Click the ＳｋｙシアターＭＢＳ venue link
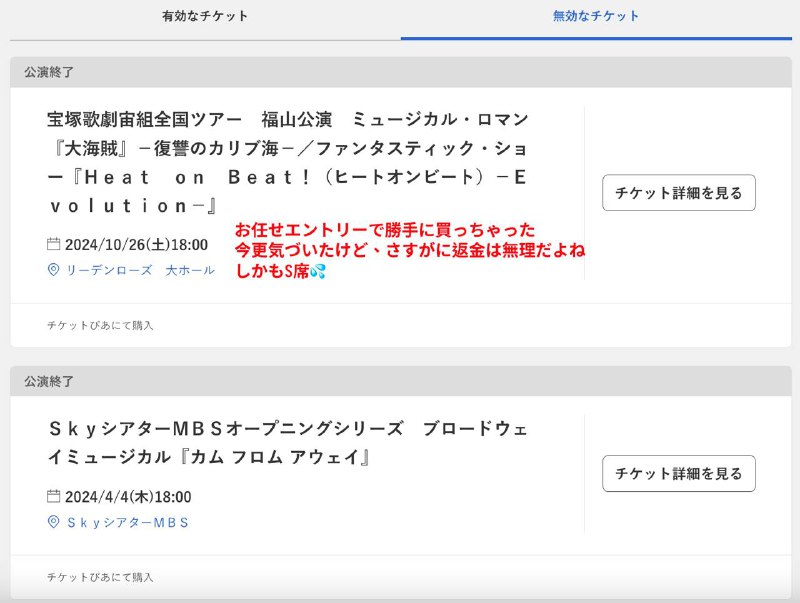The width and height of the screenshot is (800, 603). point(130,524)
